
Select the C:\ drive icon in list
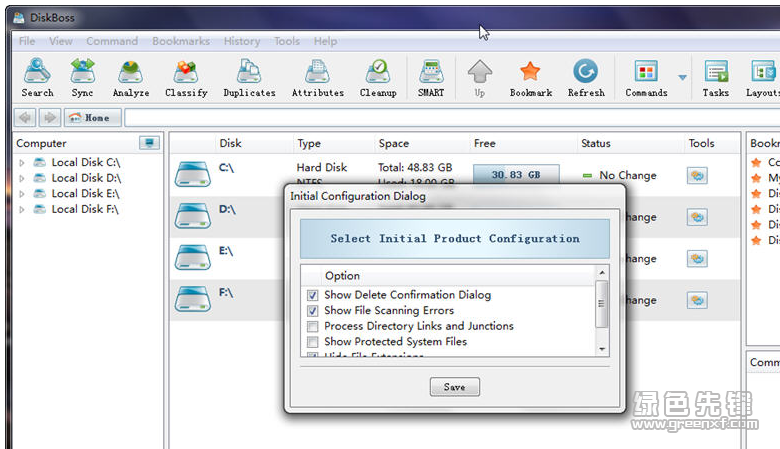pyautogui.click(x=193, y=174)
